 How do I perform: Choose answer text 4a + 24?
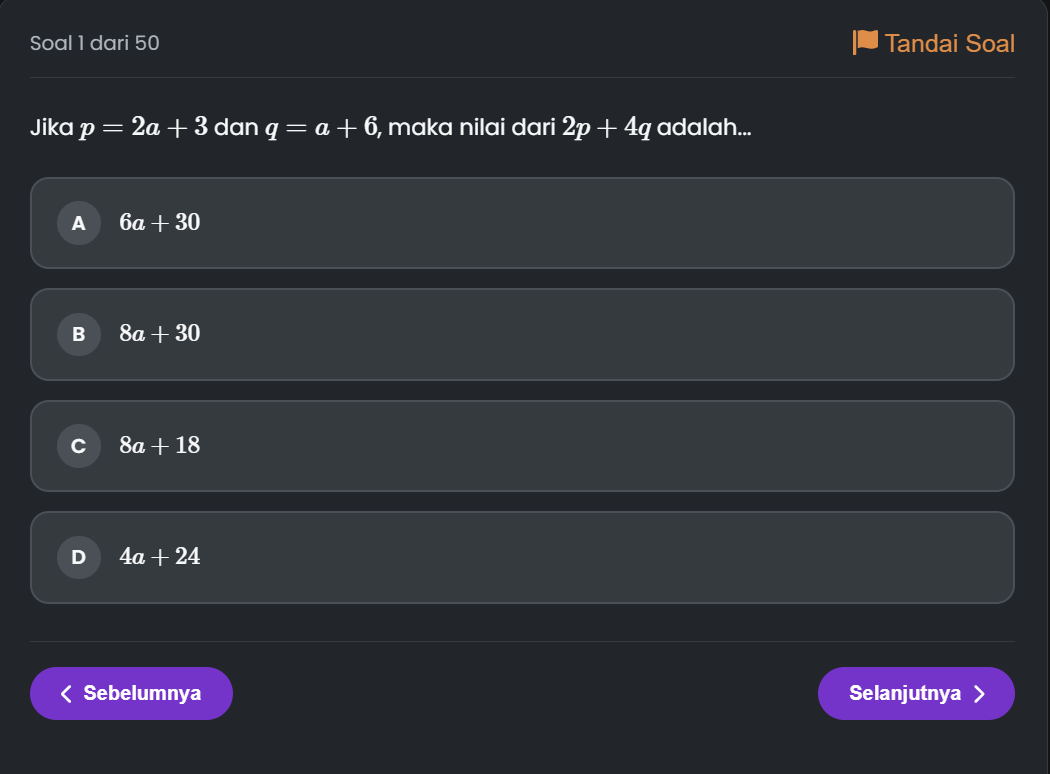160,556
